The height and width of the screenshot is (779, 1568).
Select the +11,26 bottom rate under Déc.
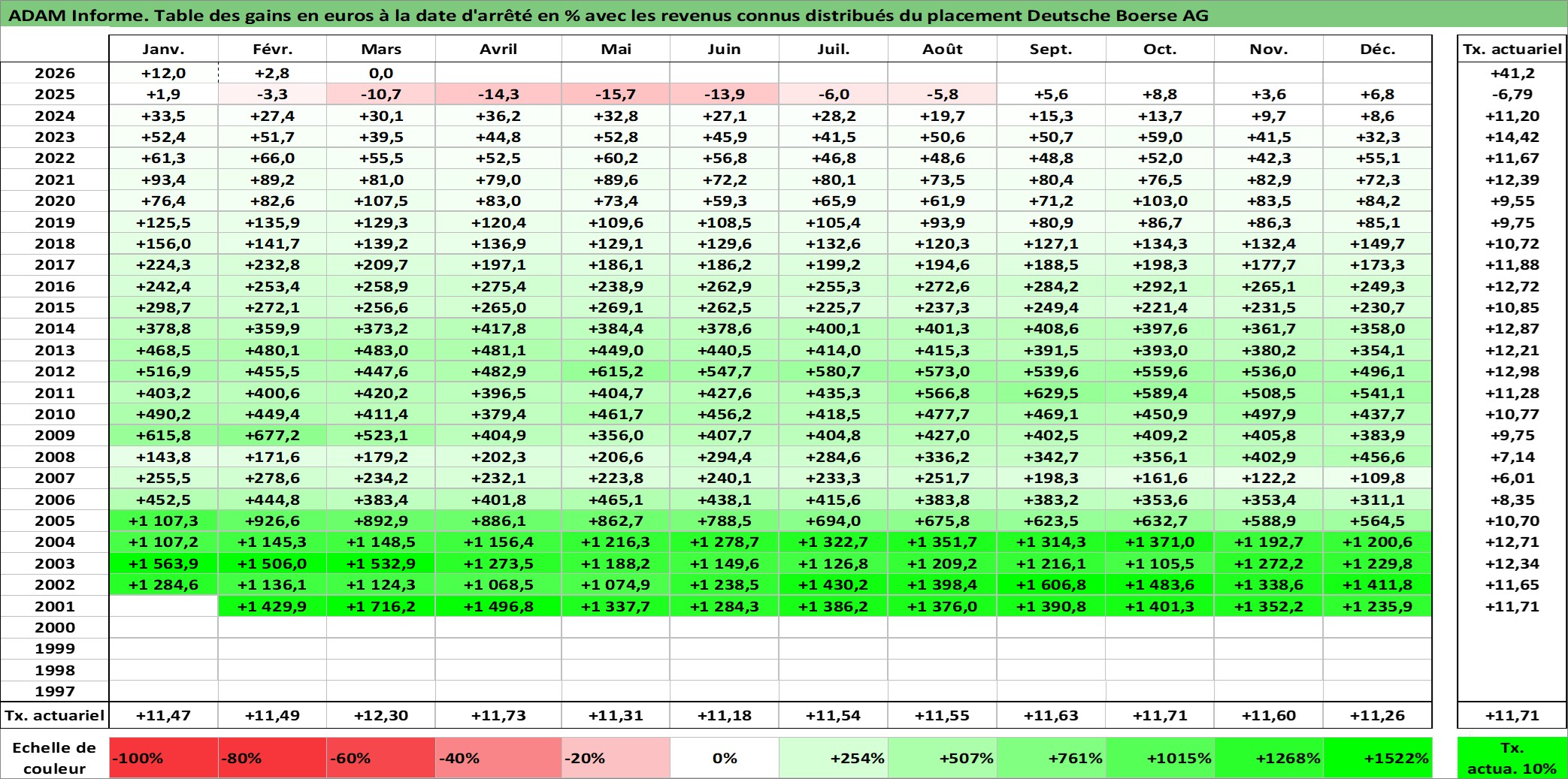tap(1378, 715)
